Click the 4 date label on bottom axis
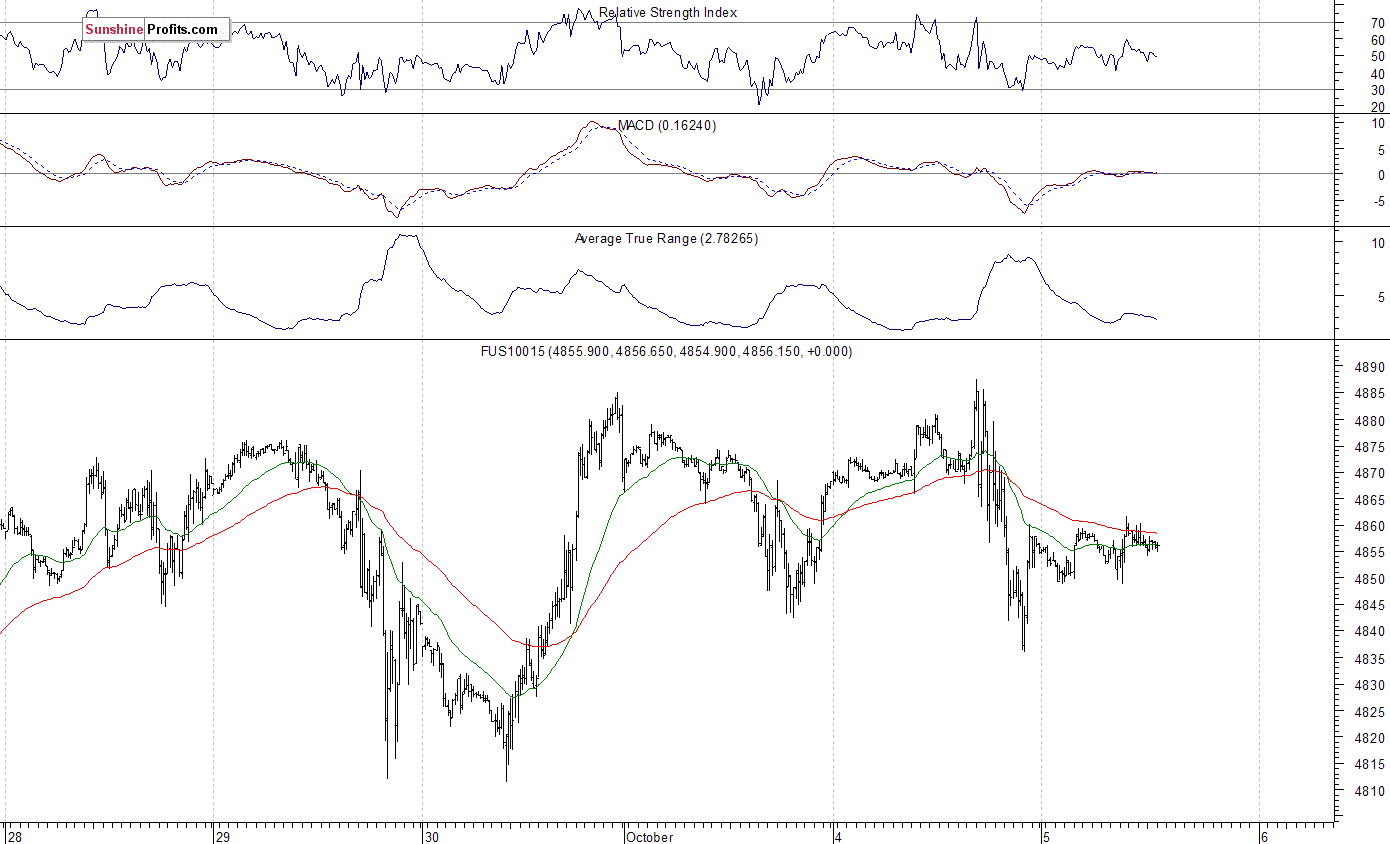 (840, 837)
